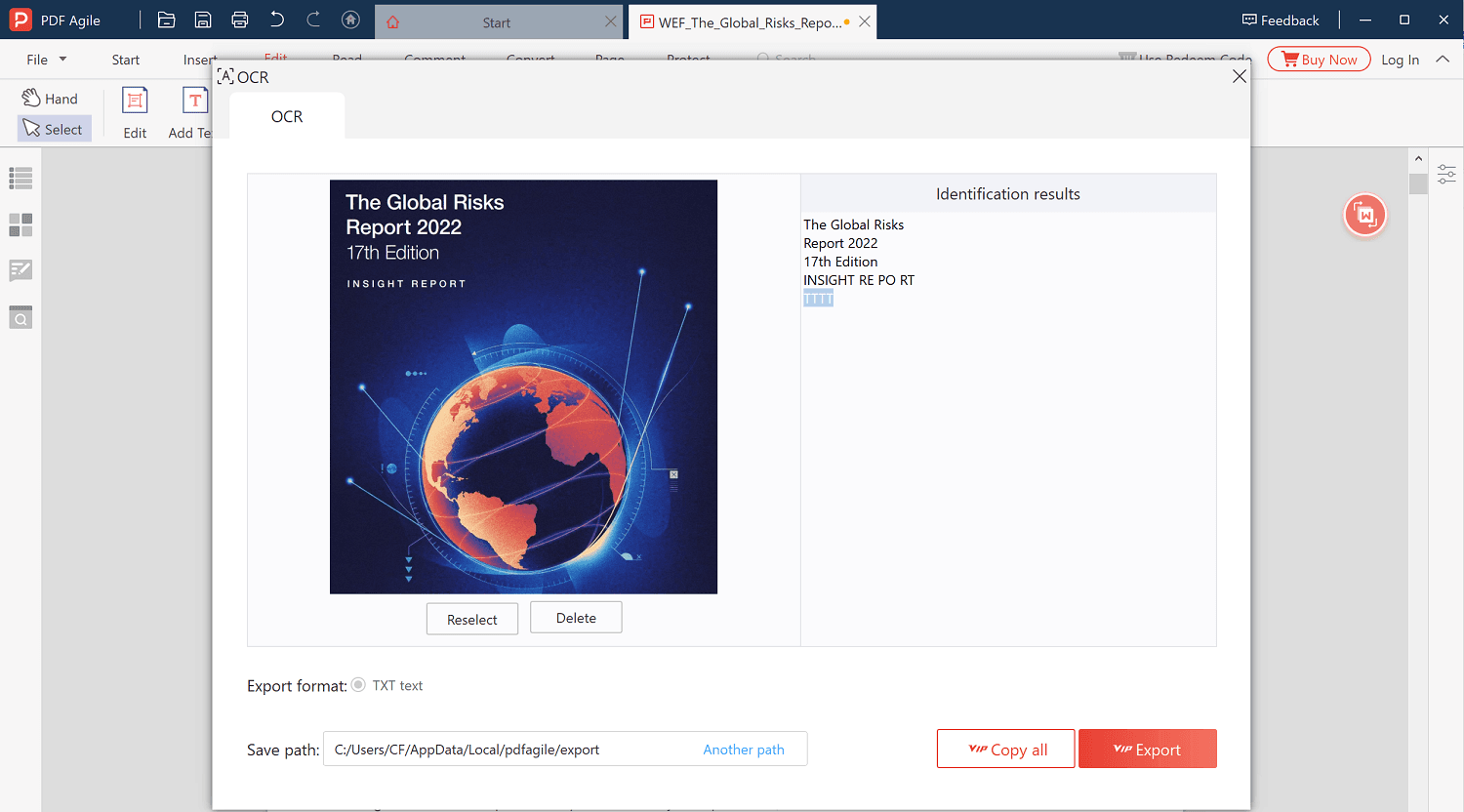
Task: Print the document via the printer icon
Action: pyautogui.click(x=240, y=20)
